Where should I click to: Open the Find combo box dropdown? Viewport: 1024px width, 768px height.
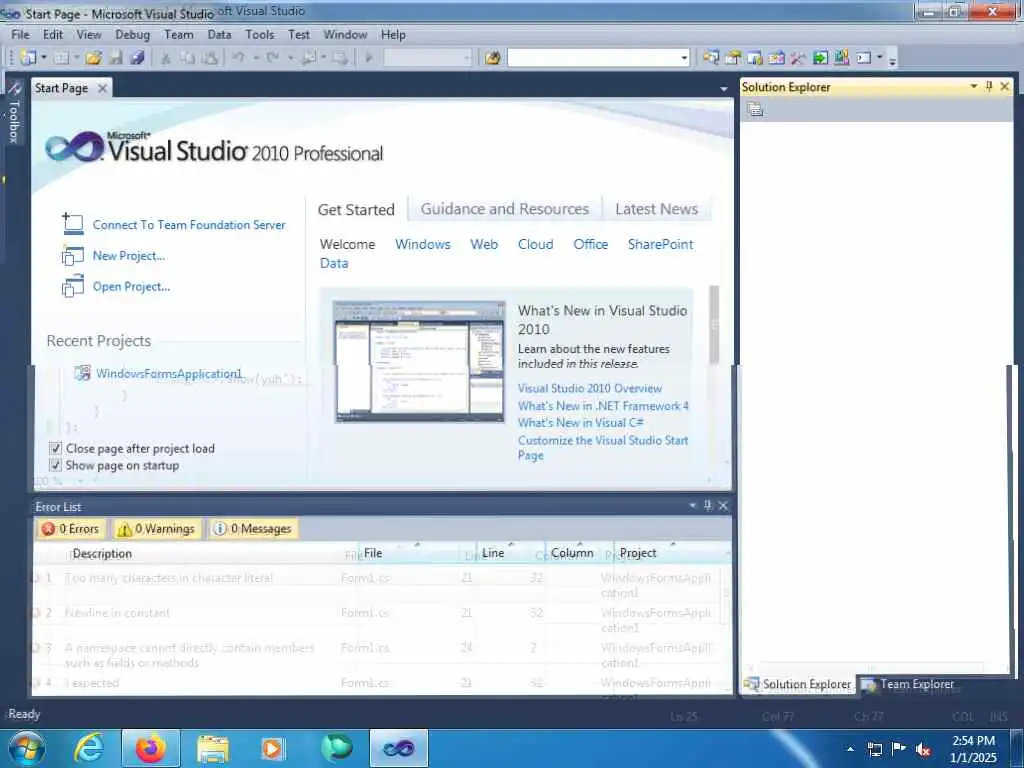[x=684, y=58]
